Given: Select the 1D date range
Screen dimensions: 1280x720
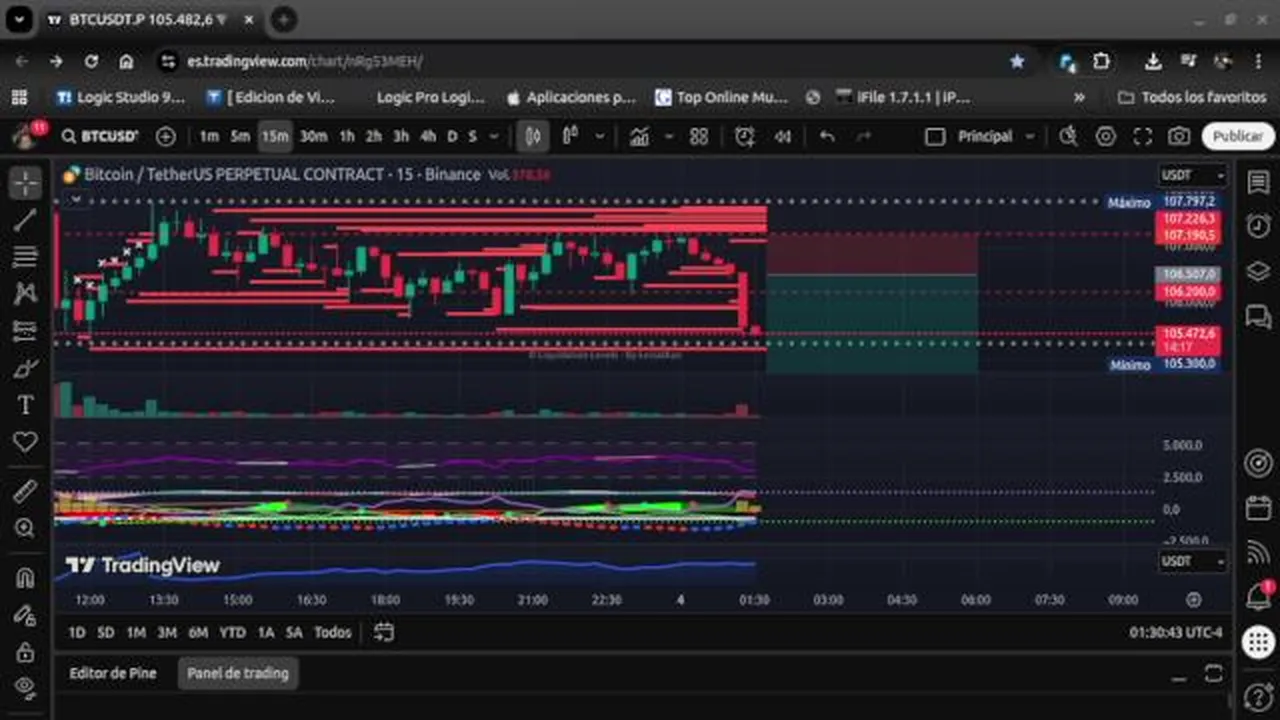Looking at the screenshot, I should point(77,632).
